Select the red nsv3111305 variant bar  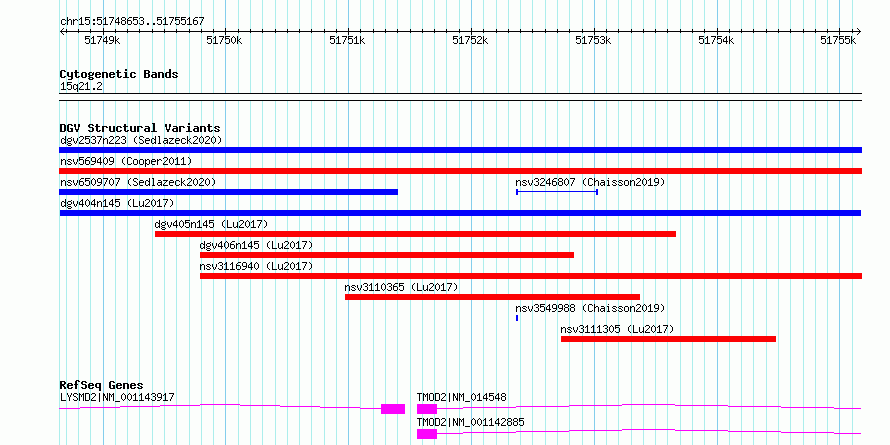[669, 339]
